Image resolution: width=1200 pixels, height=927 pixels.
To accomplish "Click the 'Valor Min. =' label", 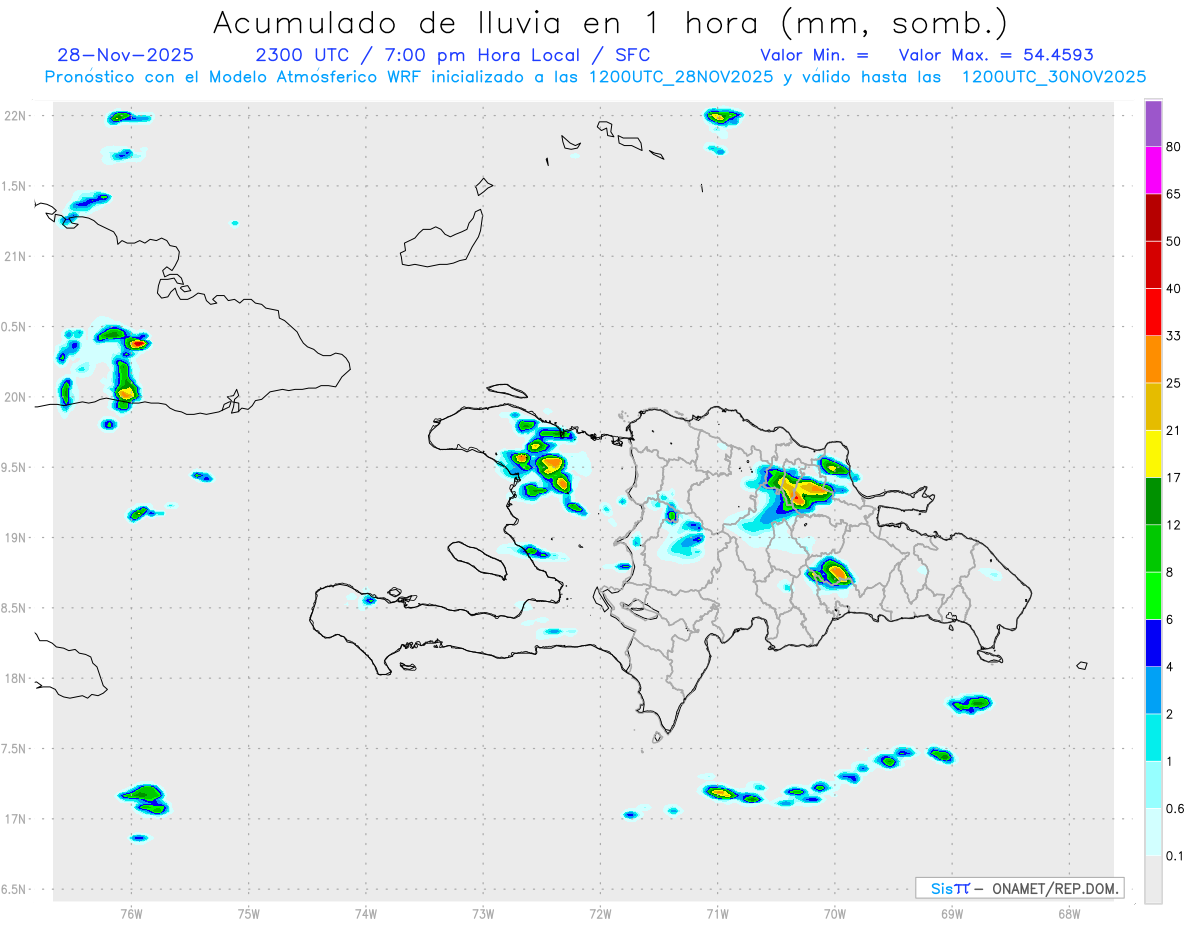I will click(x=814, y=55).
